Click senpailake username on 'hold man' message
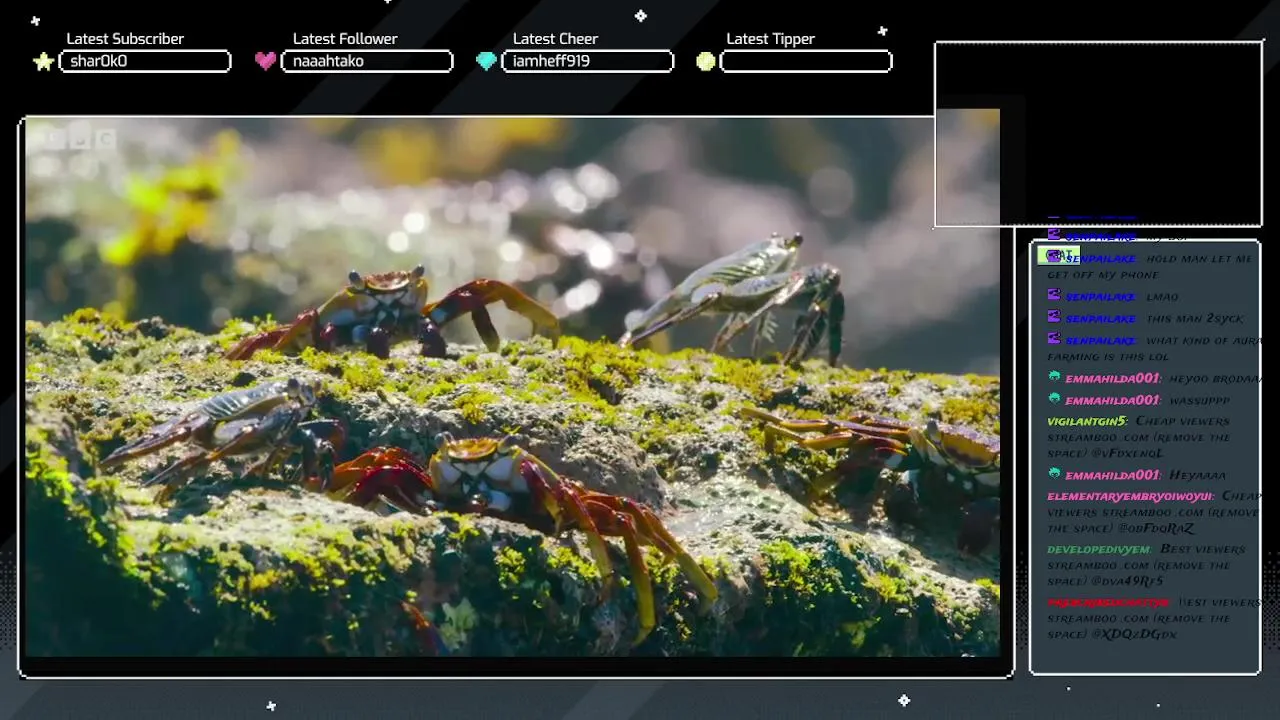Screen dimensions: 1280x720 click(x=1101, y=259)
